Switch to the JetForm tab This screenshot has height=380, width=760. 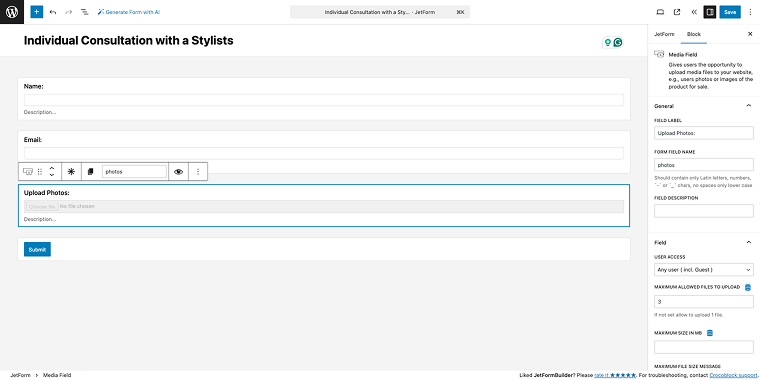tap(664, 34)
